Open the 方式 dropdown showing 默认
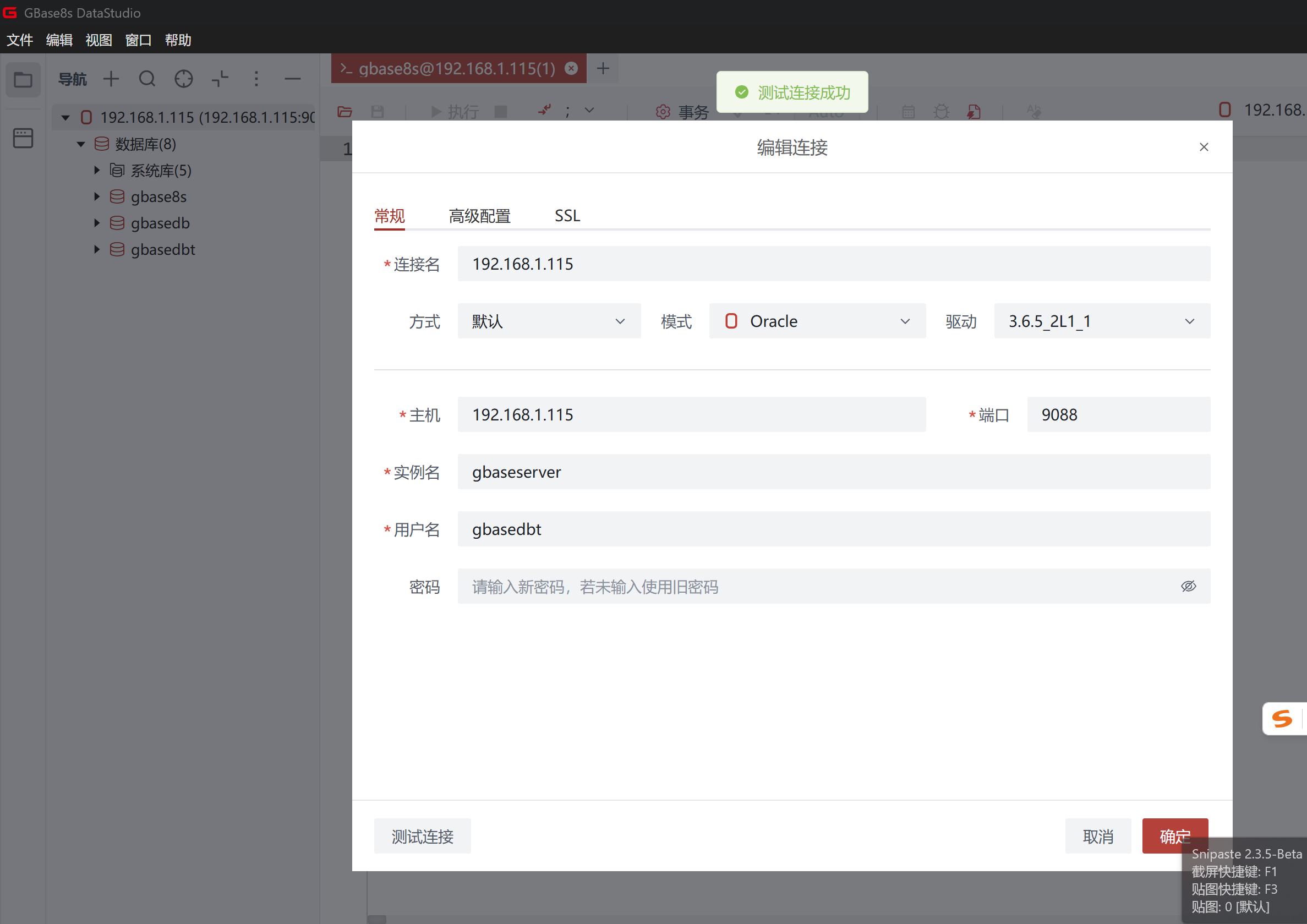 tap(549, 321)
